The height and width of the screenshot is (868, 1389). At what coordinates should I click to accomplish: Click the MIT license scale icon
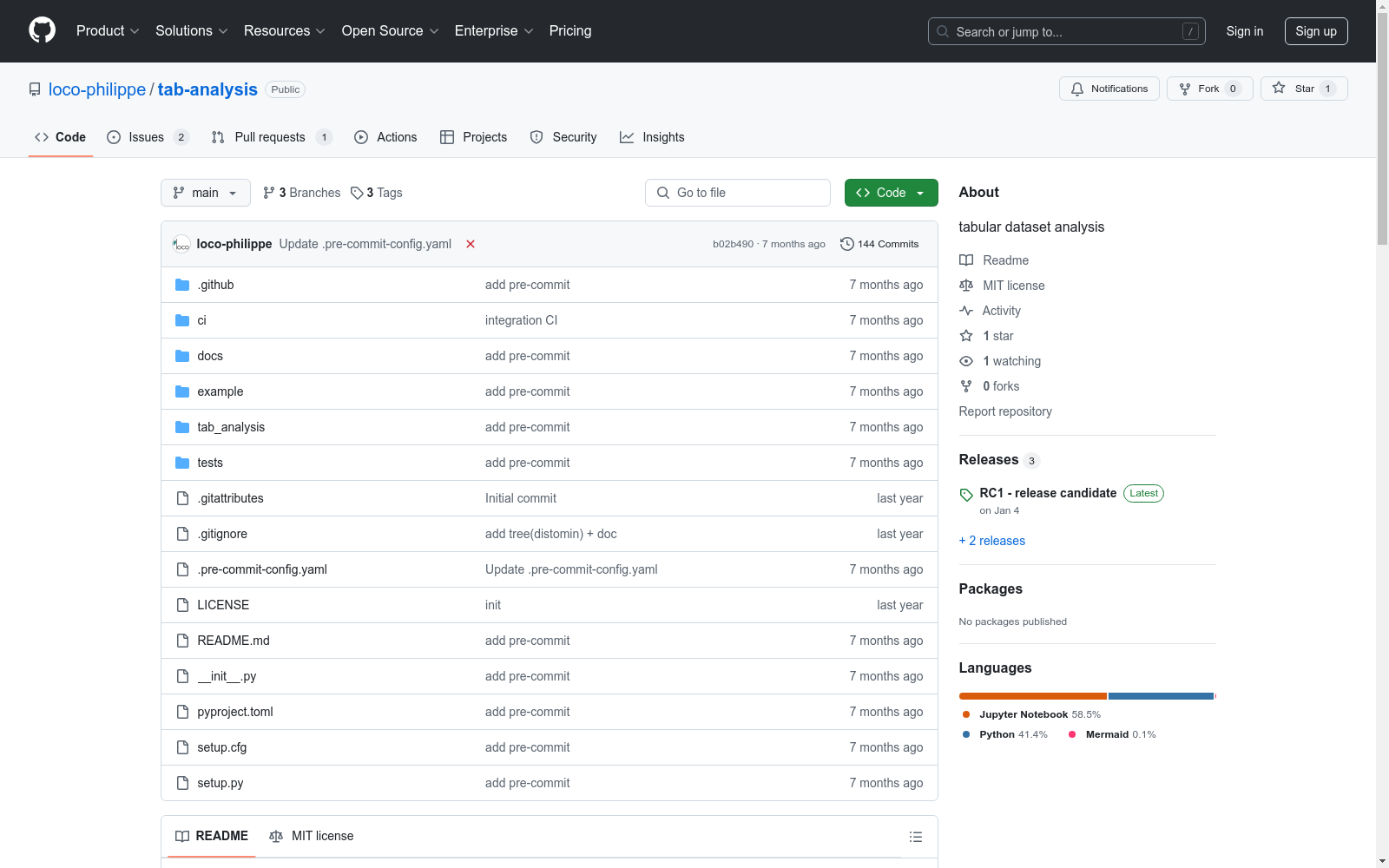[966, 286]
